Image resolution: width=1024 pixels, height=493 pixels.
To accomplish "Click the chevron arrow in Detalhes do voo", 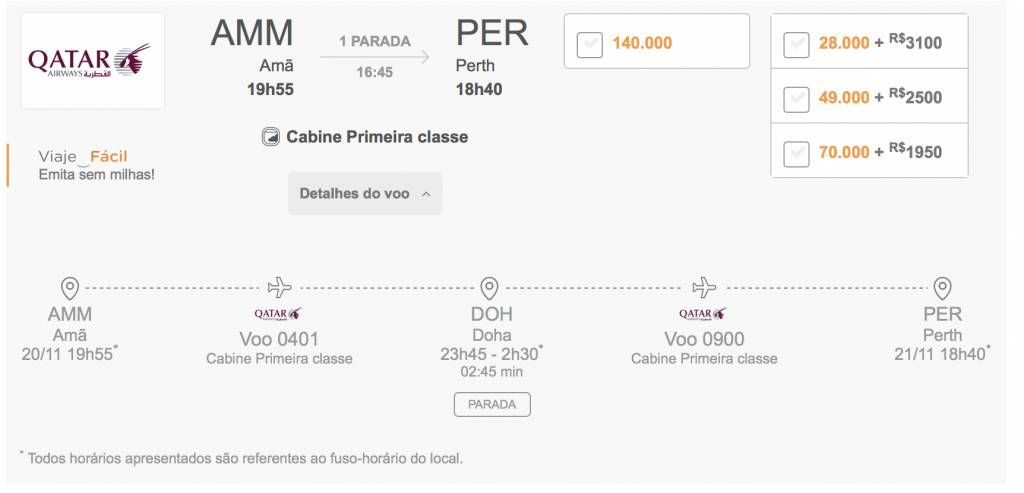I will pos(426,195).
